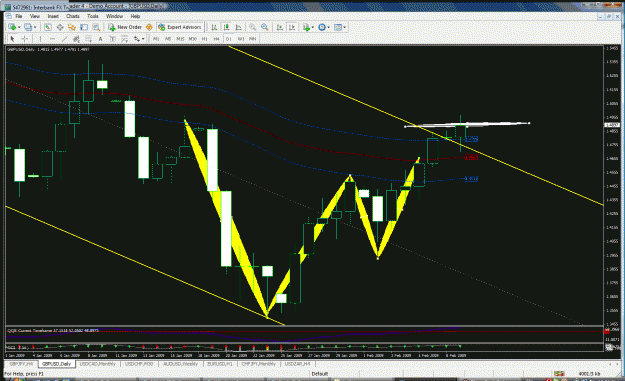The image size is (625, 381).
Task: Toggle chart Auto Scroll
Action: tap(280, 27)
